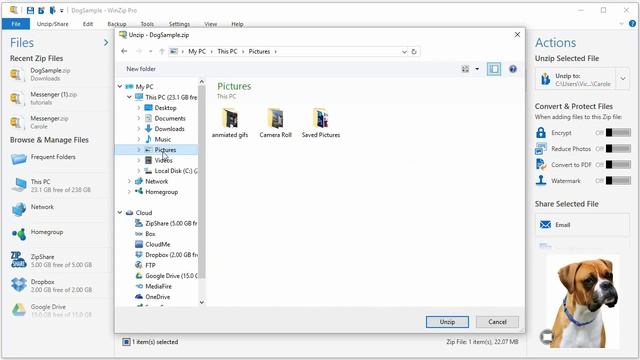Go back with the back arrow
Viewport: 640px width, 360px height.
click(124, 51)
